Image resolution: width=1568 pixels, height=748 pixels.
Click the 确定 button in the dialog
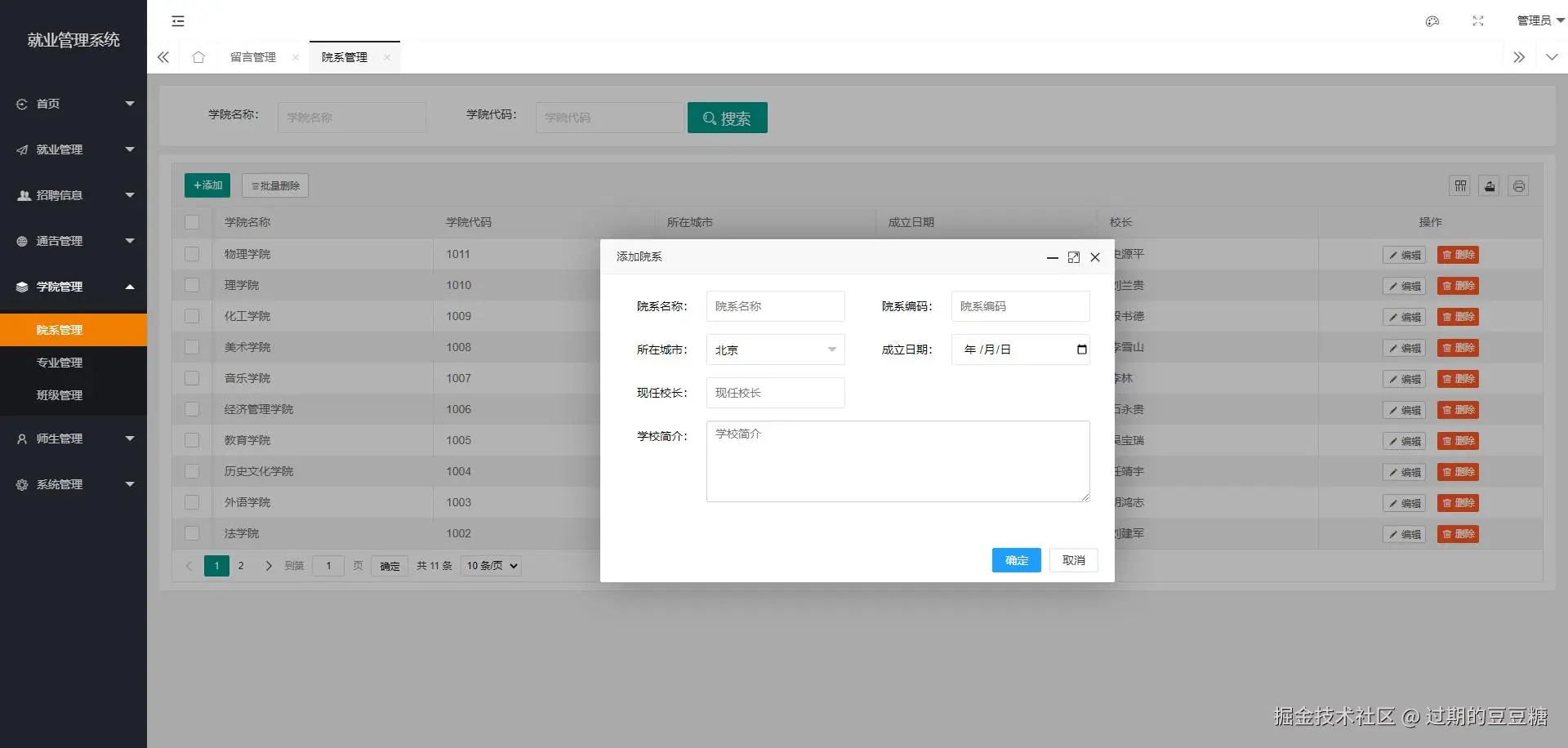coord(1016,560)
